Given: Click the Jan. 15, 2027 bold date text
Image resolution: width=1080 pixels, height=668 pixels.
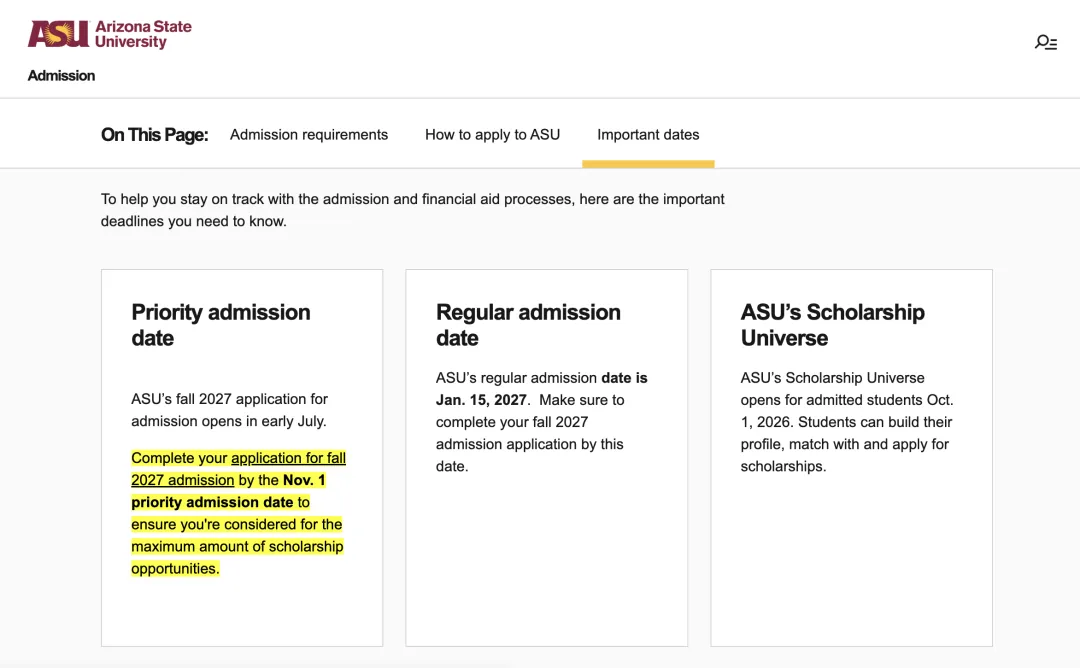Looking at the screenshot, I should (481, 400).
